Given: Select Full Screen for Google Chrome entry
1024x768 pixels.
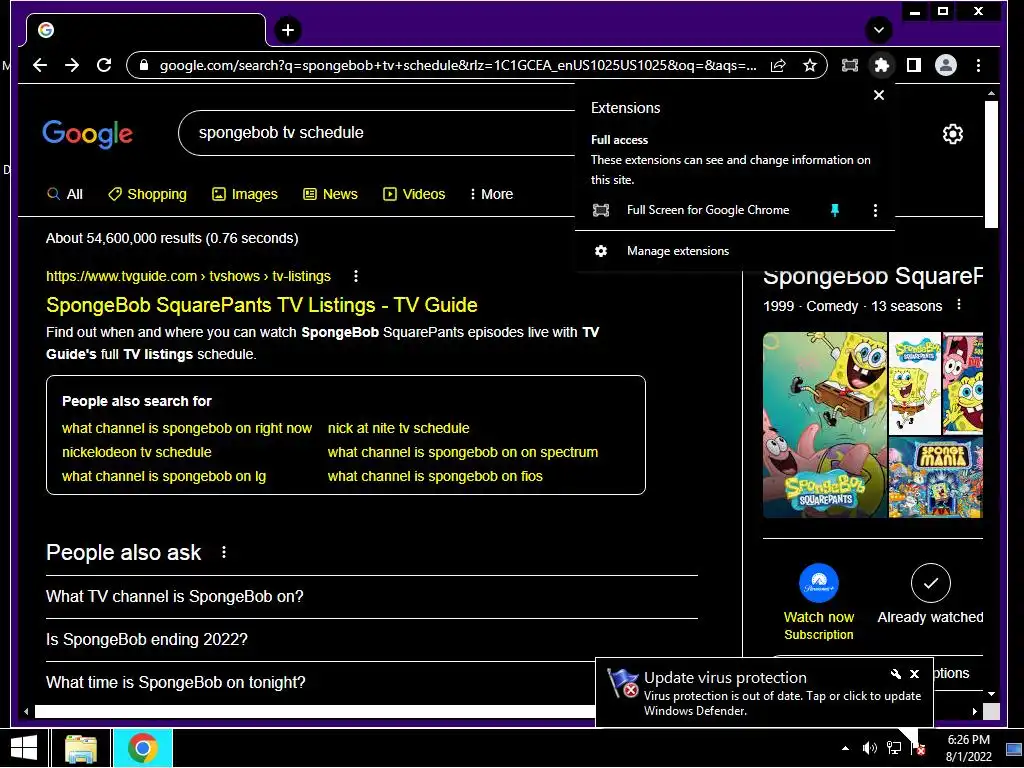Looking at the screenshot, I should tap(708, 210).
